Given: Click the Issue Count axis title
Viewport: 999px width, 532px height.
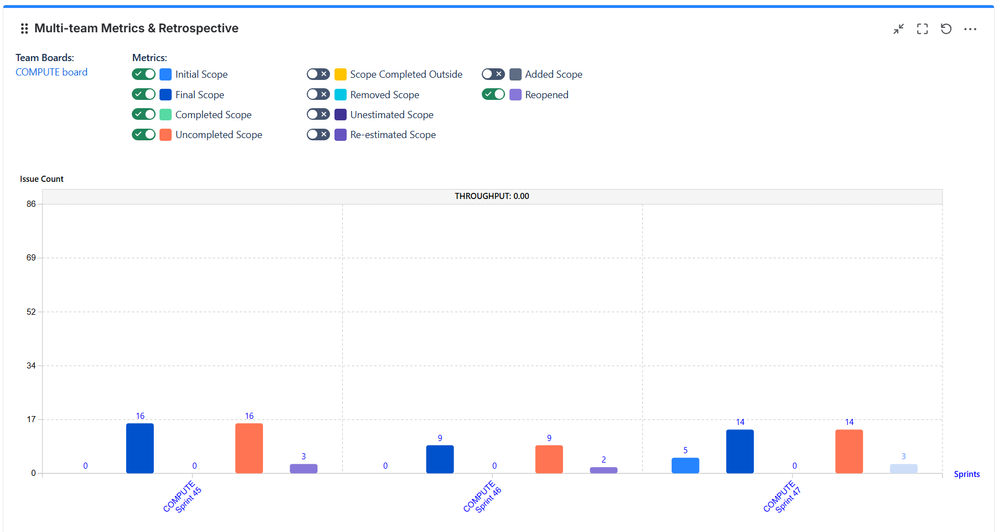Looking at the screenshot, I should click(41, 179).
